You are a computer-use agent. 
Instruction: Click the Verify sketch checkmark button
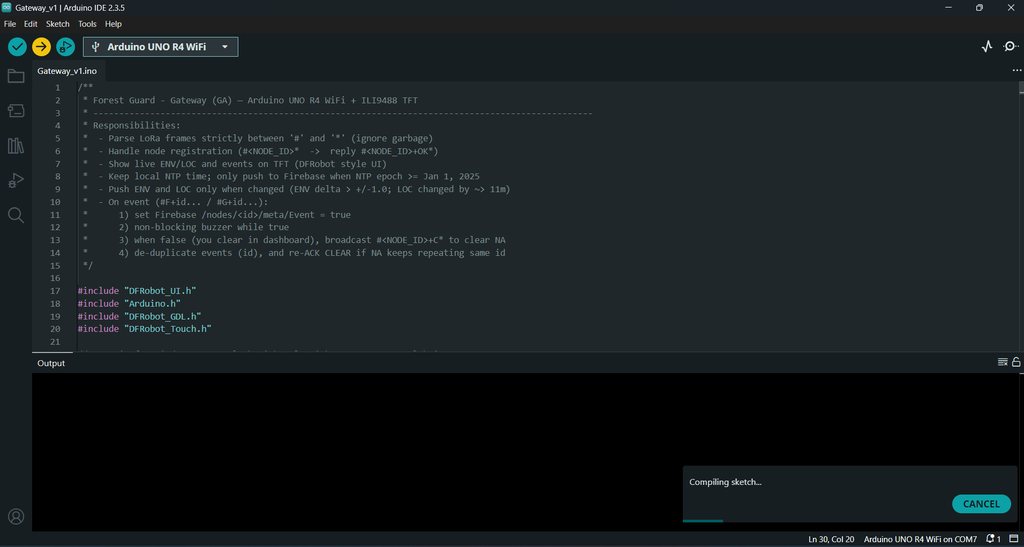tap(17, 46)
